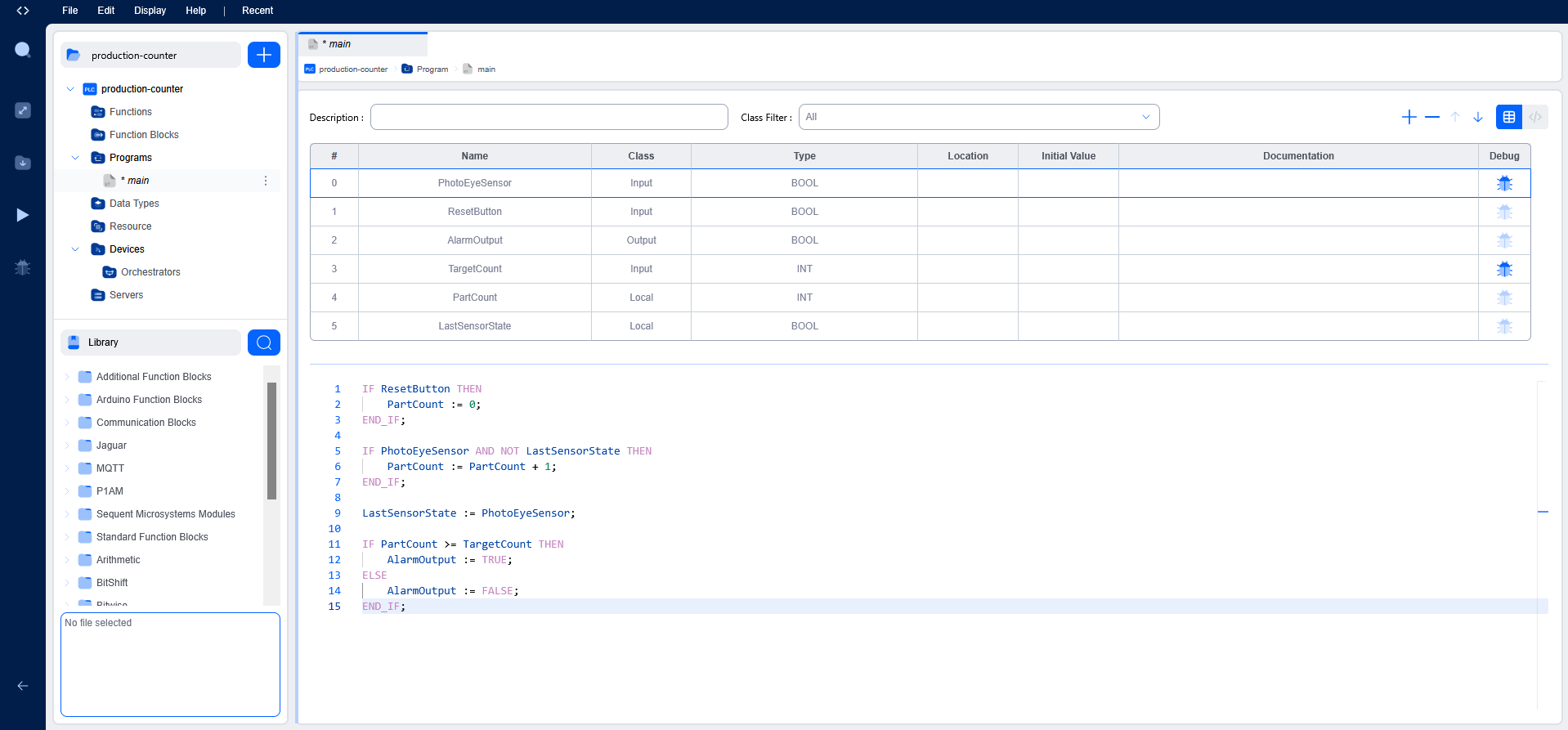Click the production-counter project title box
The width and height of the screenshot is (1568, 730).
pyautogui.click(x=150, y=55)
